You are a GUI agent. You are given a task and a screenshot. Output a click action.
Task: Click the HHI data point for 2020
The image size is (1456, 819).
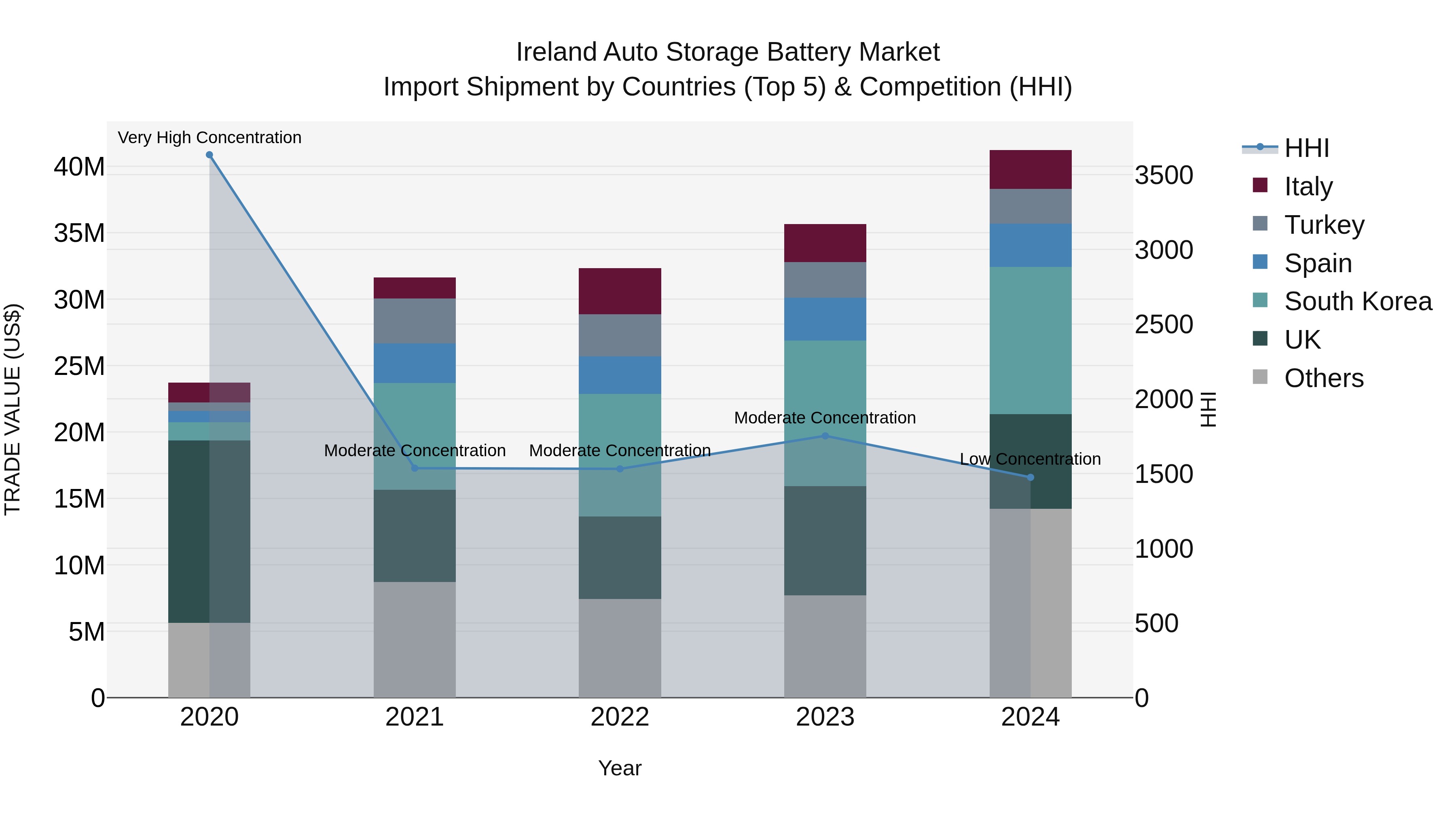pyautogui.click(x=209, y=155)
